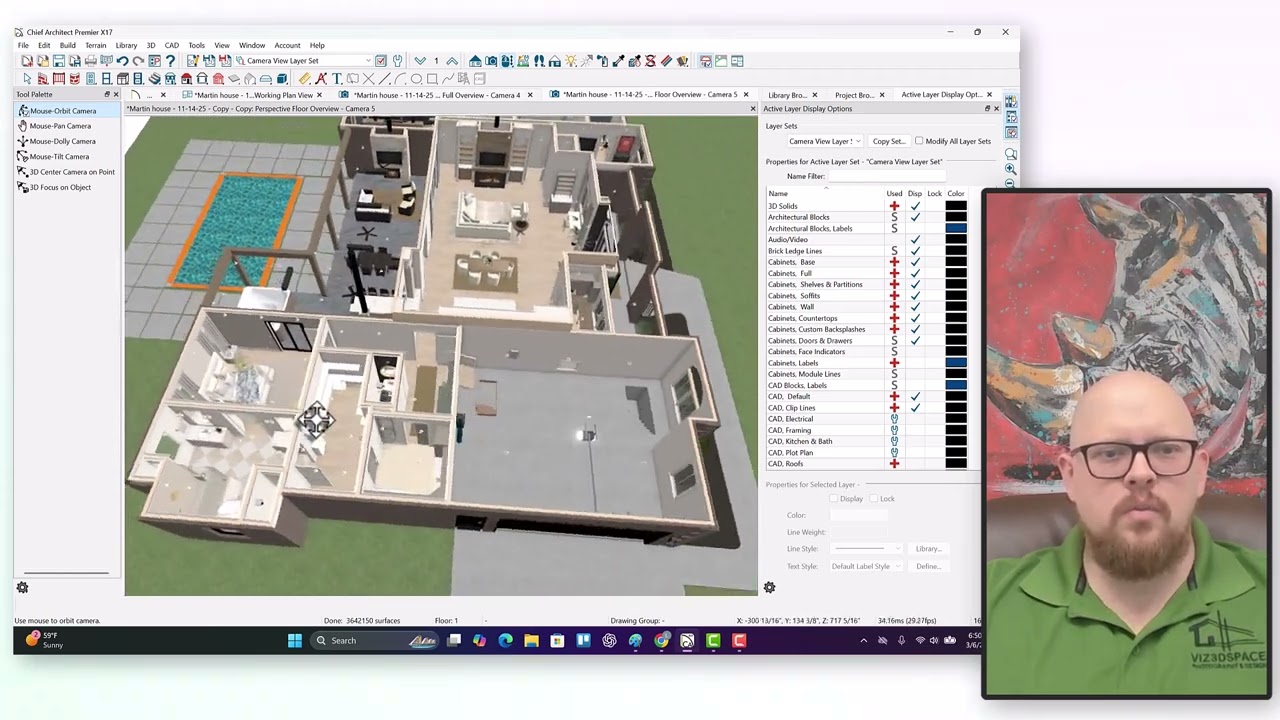The width and height of the screenshot is (1280, 720).
Task: Click the Preferences wrench icon
Action: coord(397,61)
